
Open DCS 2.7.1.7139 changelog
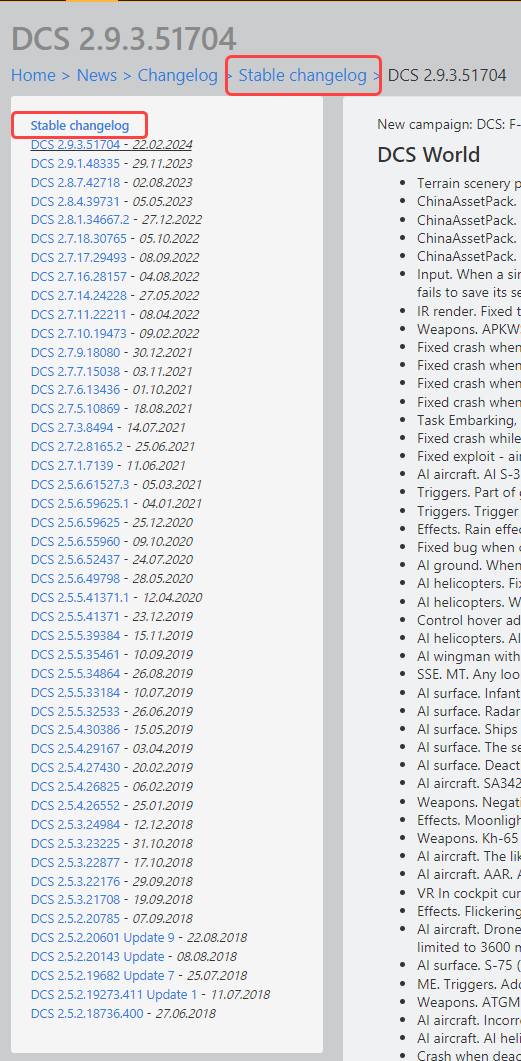[x=72, y=466]
